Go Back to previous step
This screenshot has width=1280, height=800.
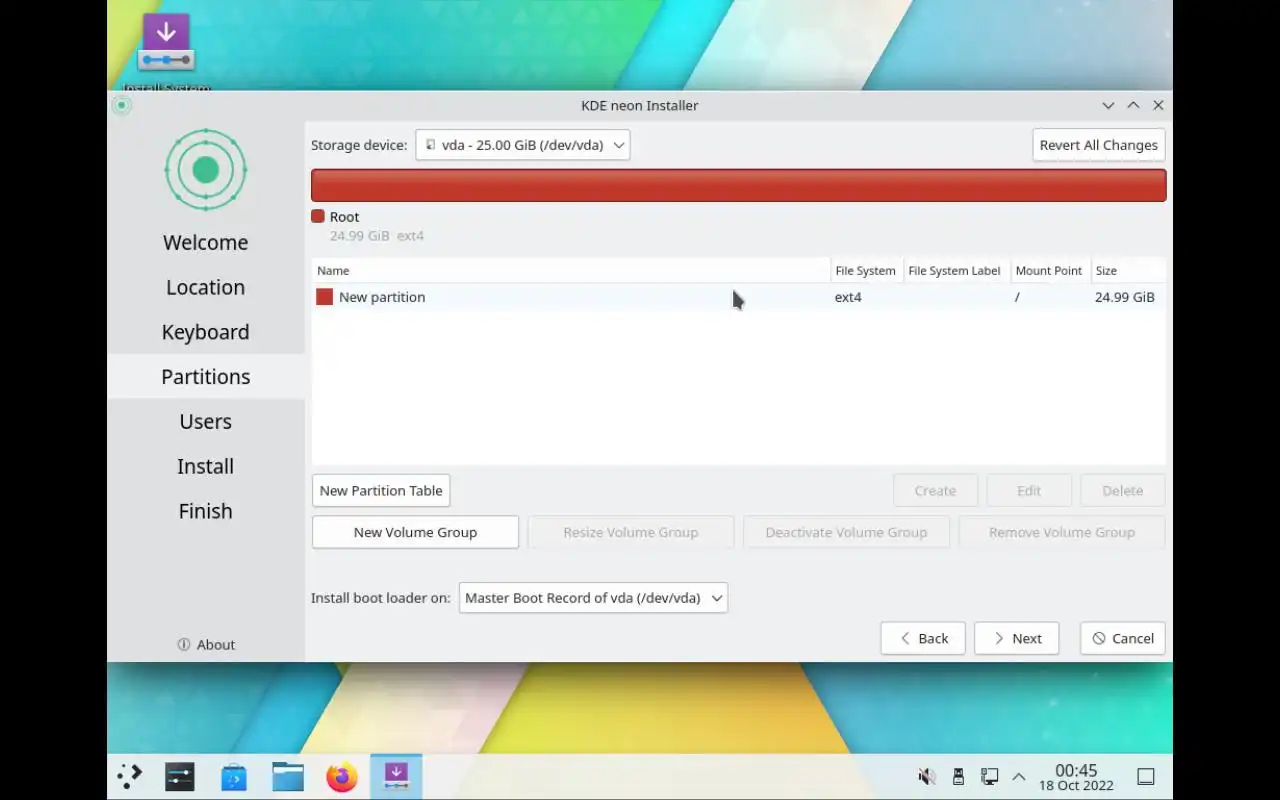tap(923, 638)
